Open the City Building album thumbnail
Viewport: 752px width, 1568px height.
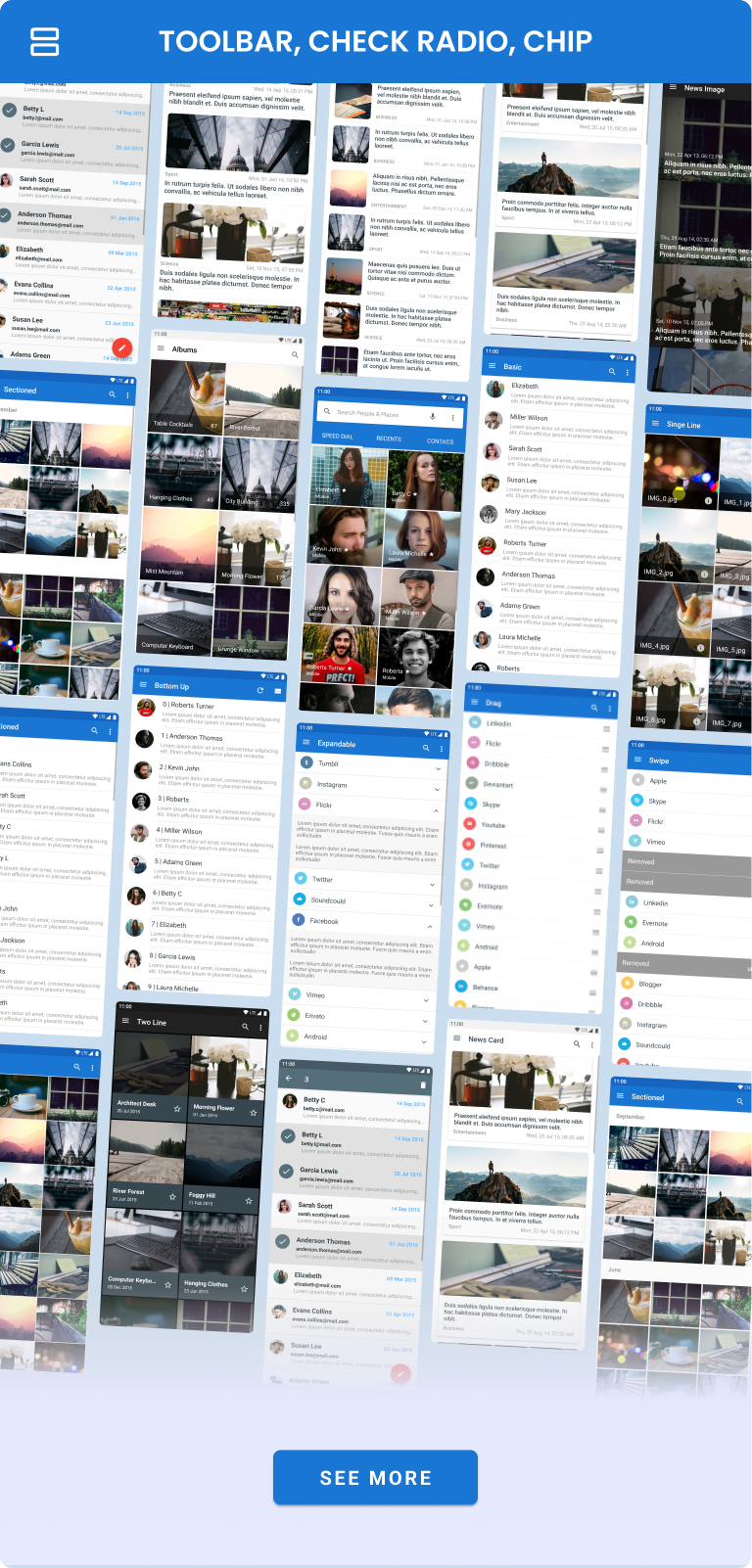click(258, 473)
